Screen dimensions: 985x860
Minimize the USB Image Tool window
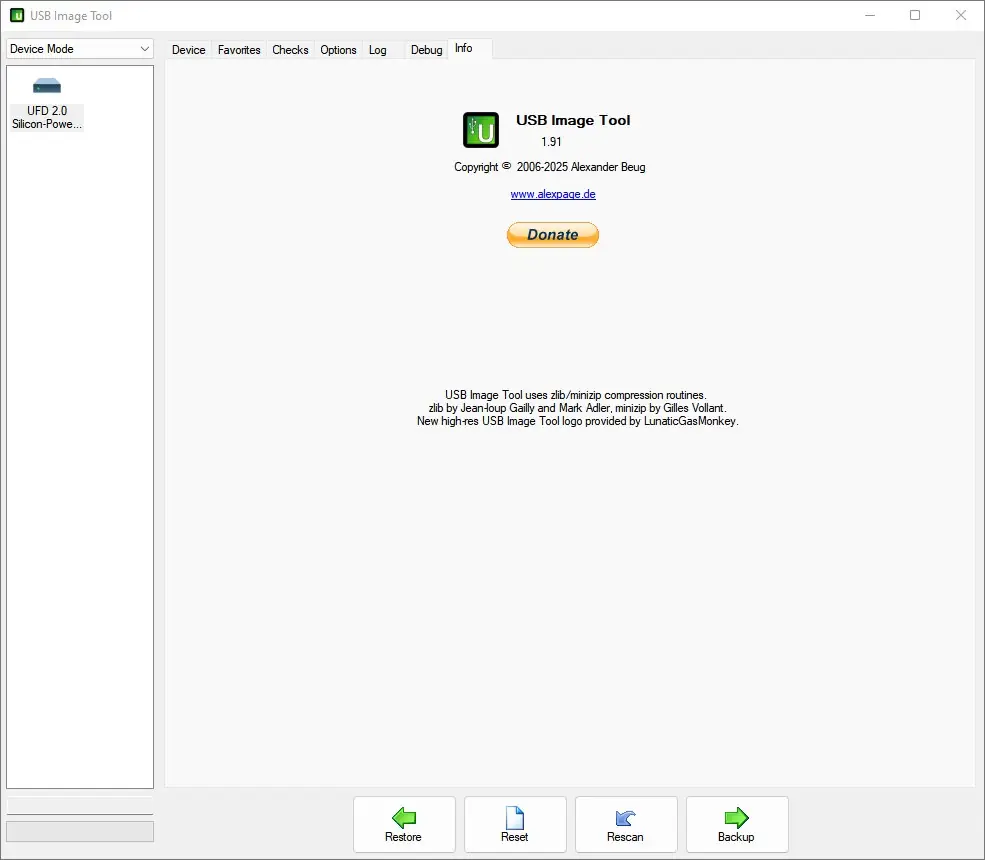coord(870,15)
